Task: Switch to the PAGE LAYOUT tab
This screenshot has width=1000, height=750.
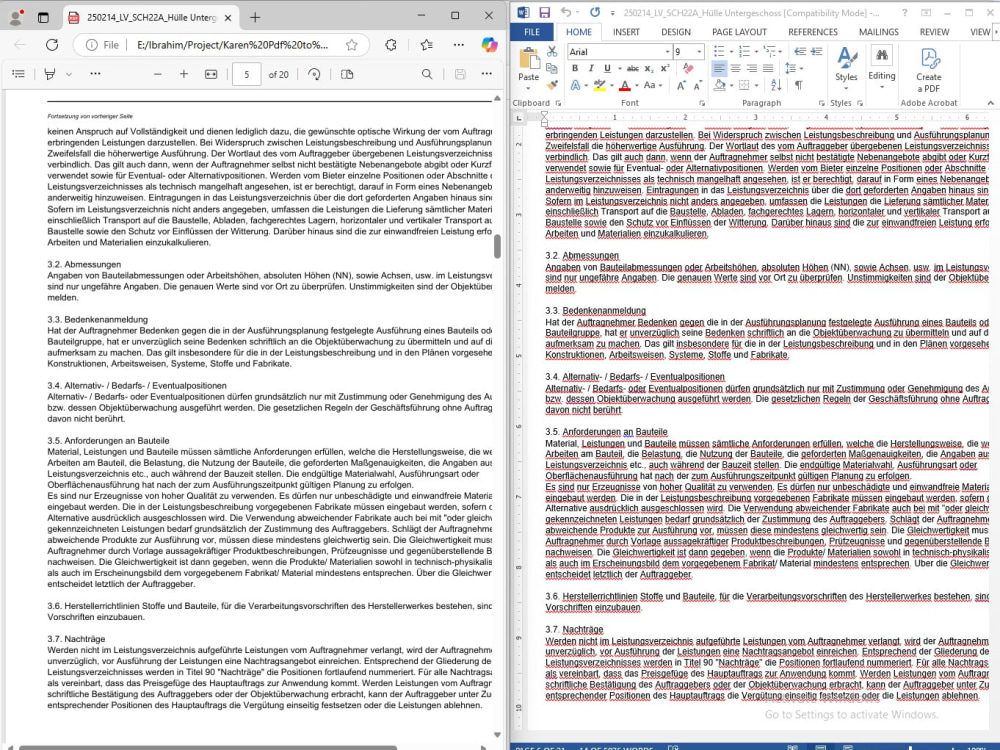Action: (739, 32)
